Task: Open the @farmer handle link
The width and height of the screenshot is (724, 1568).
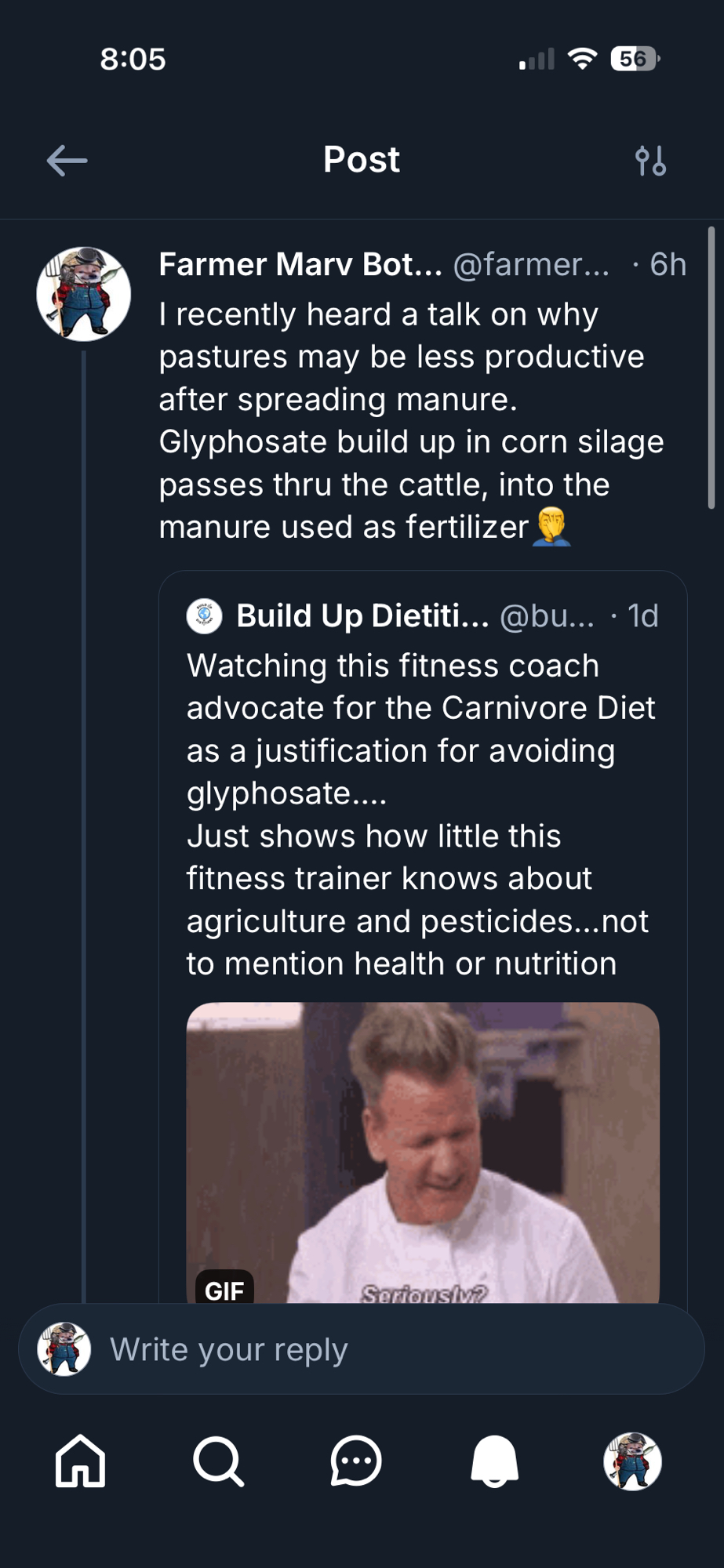Action: [x=531, y=265]
